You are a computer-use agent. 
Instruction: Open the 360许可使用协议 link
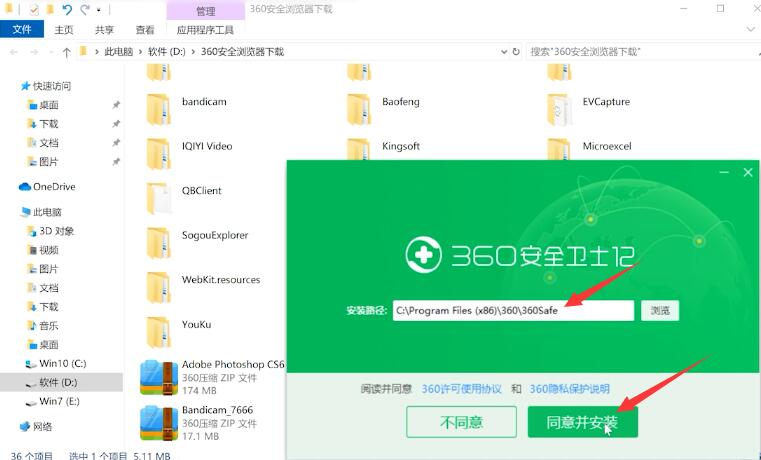[x=461, y=389]
